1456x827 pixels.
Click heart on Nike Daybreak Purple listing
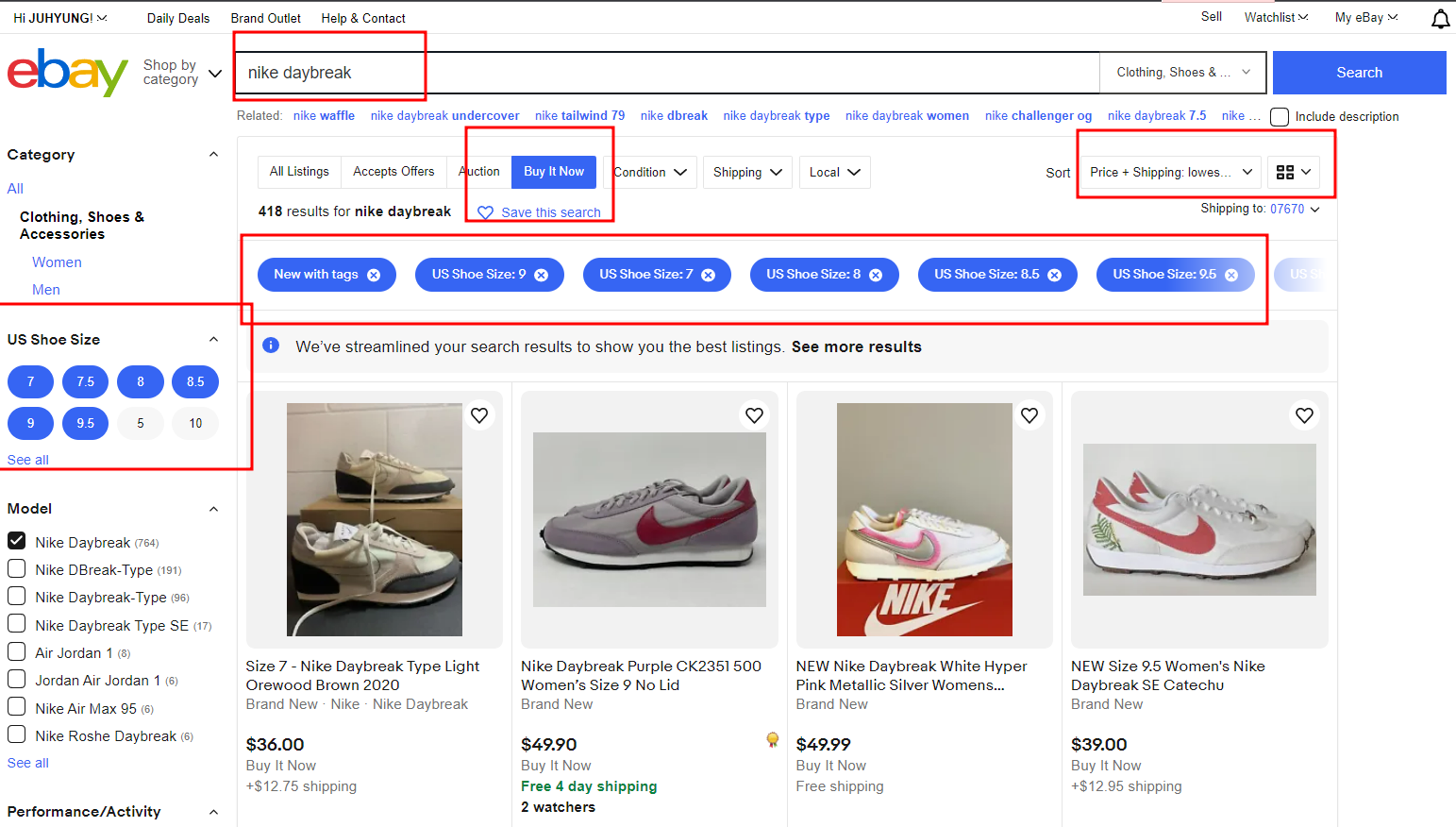[754, 415]
